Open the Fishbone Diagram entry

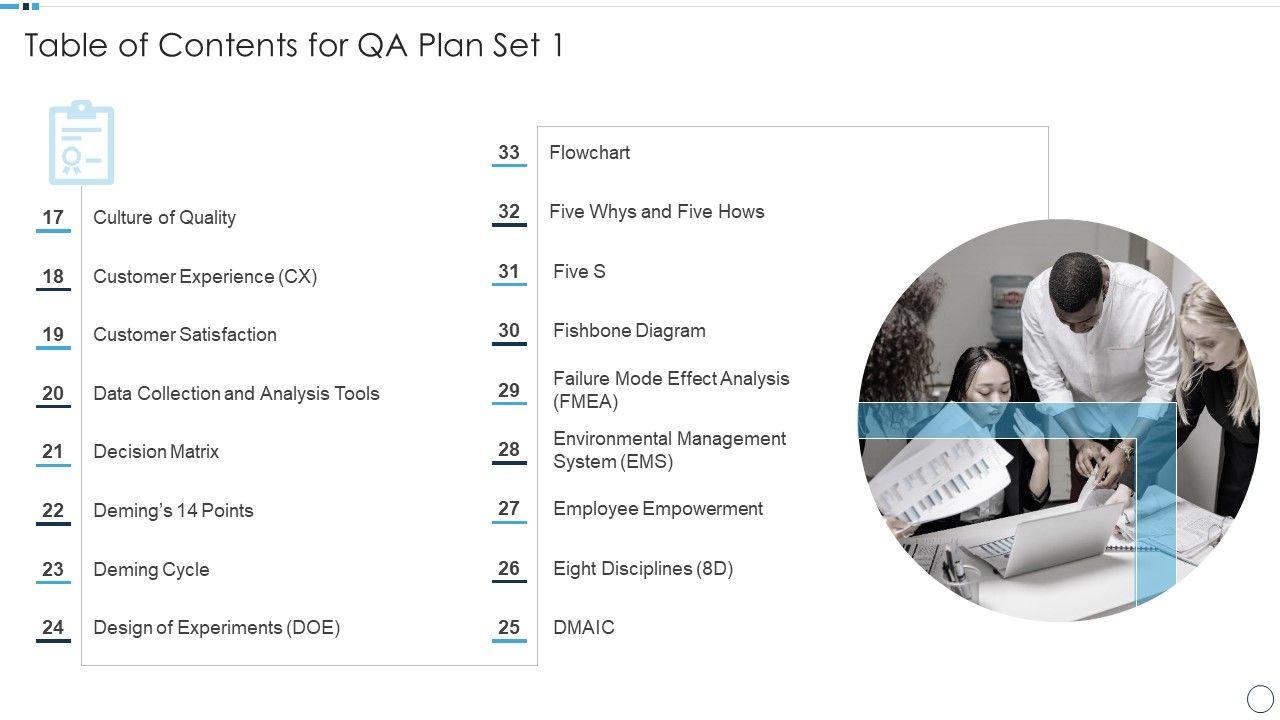tap(629, 331)
